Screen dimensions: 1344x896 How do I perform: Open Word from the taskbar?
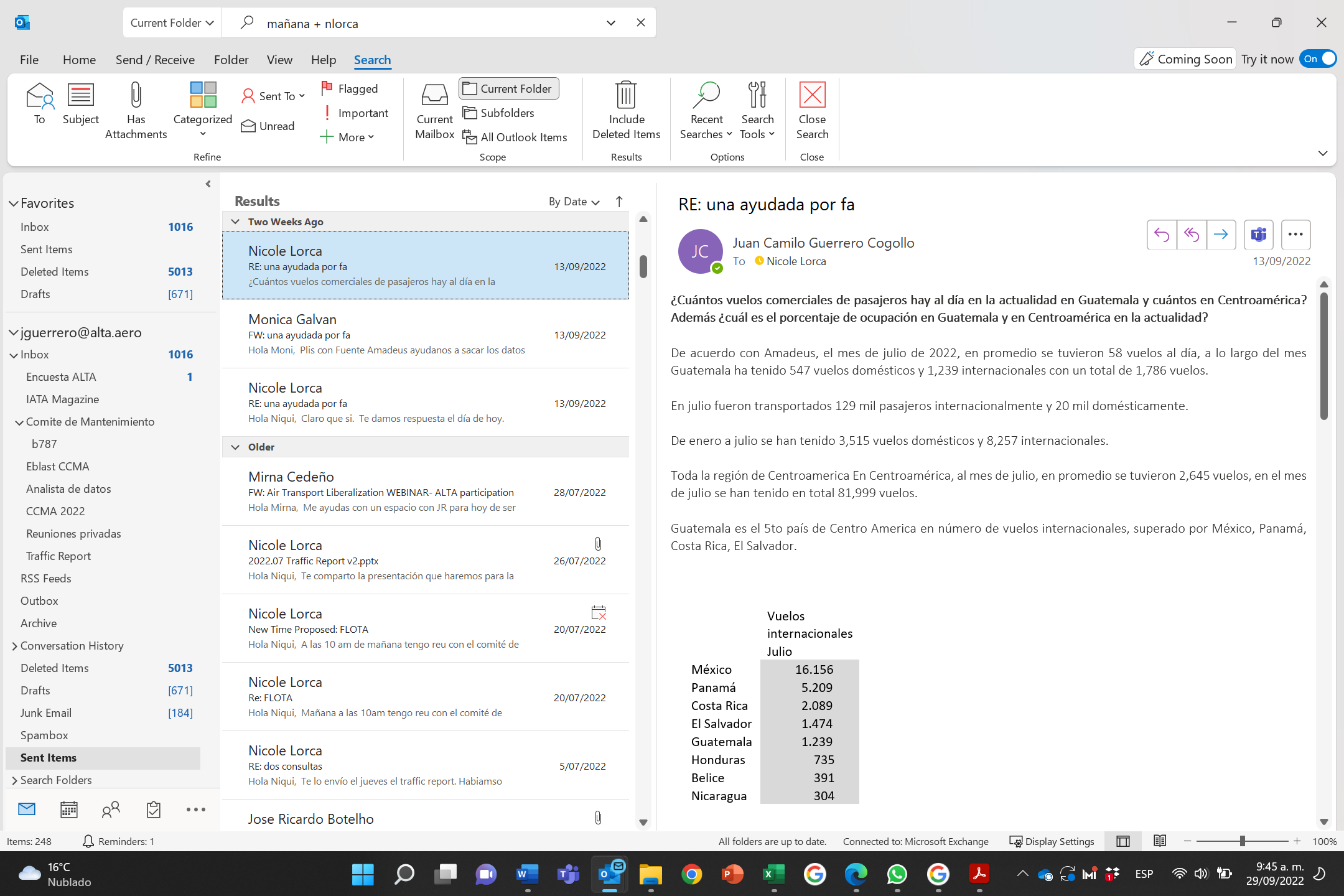coord(527,874)
